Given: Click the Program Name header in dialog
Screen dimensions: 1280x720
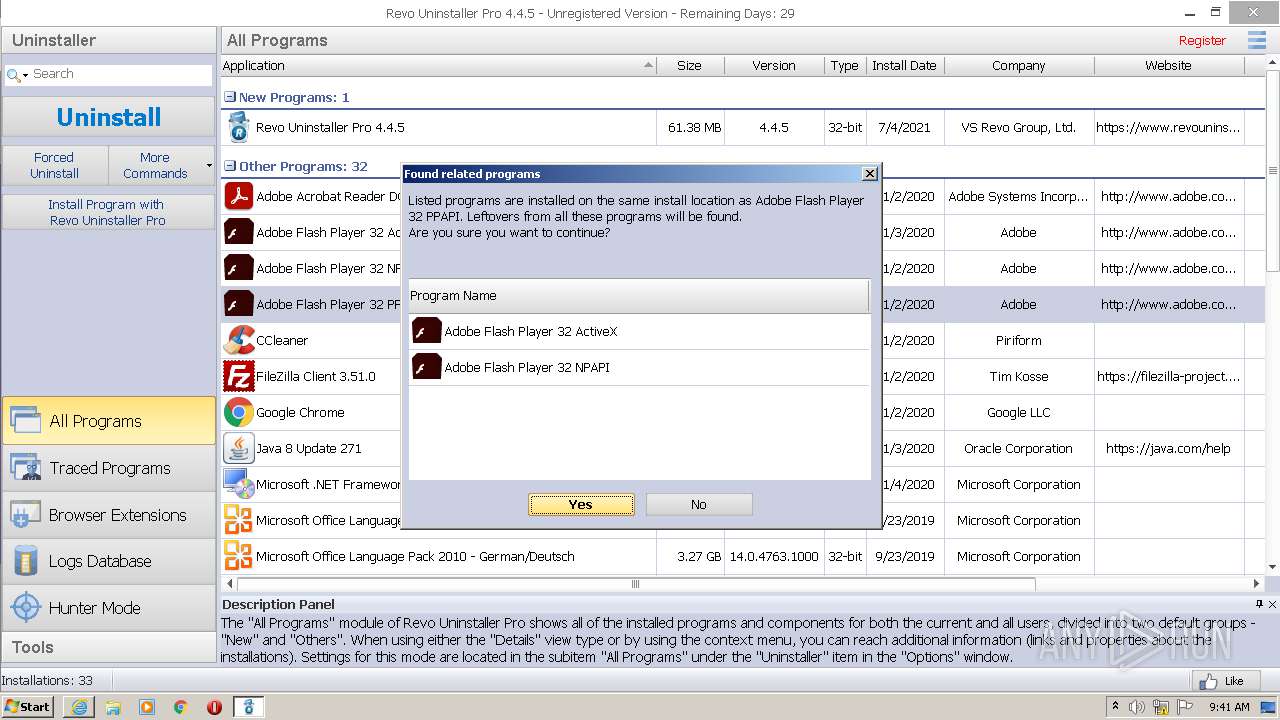Looking at the screenshot, I should (638, 295).
